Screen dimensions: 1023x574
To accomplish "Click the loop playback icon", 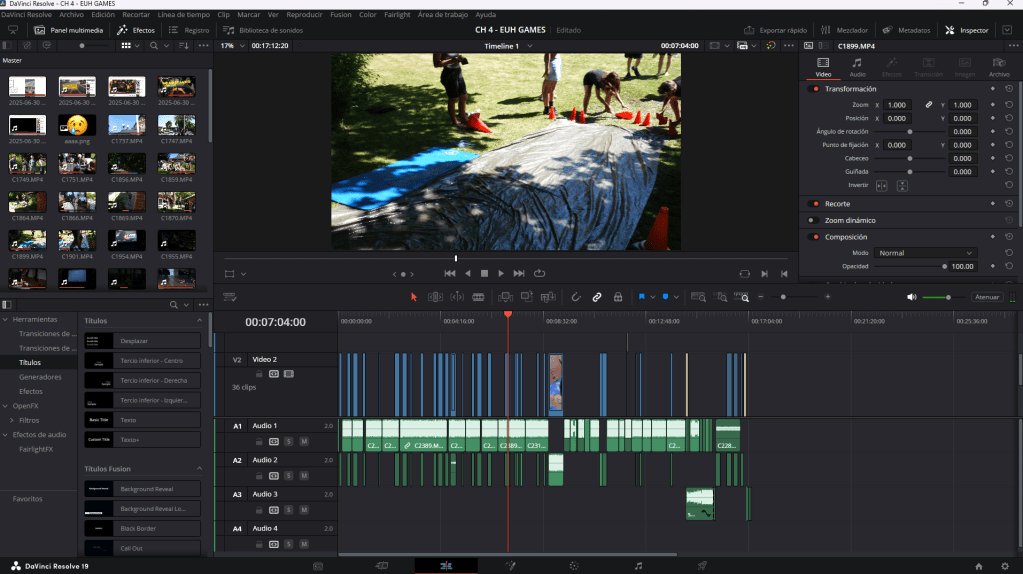I will tap(540, 273).
